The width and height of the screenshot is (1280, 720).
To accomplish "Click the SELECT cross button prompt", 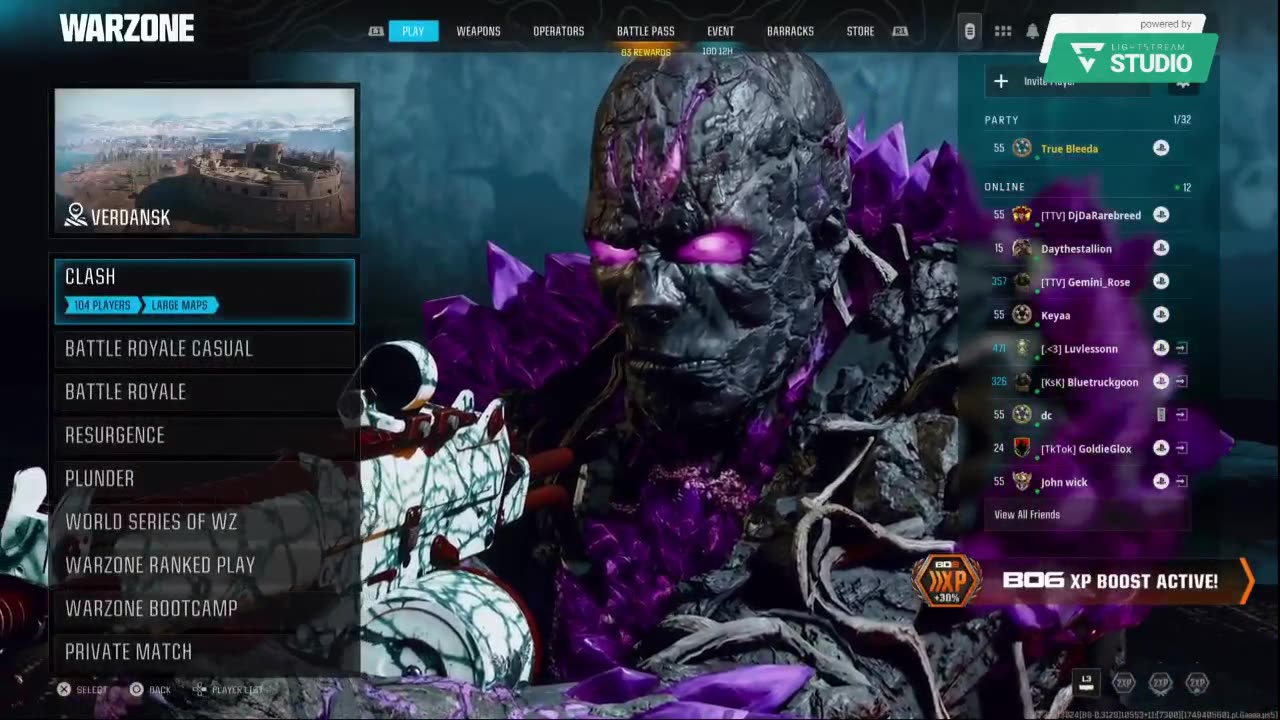I will click(82, 690).
